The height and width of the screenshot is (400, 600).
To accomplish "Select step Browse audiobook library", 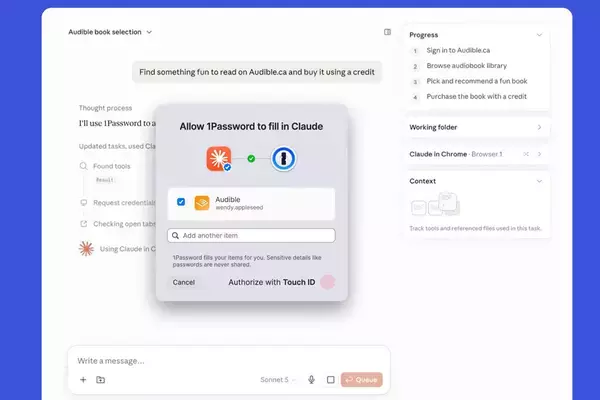I will pos(466,66).
